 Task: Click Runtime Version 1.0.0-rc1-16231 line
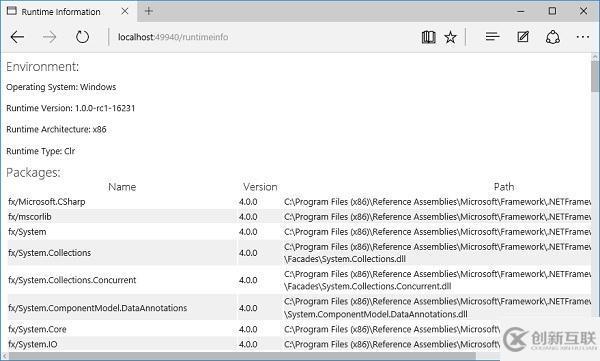click(x=71, y=108)
